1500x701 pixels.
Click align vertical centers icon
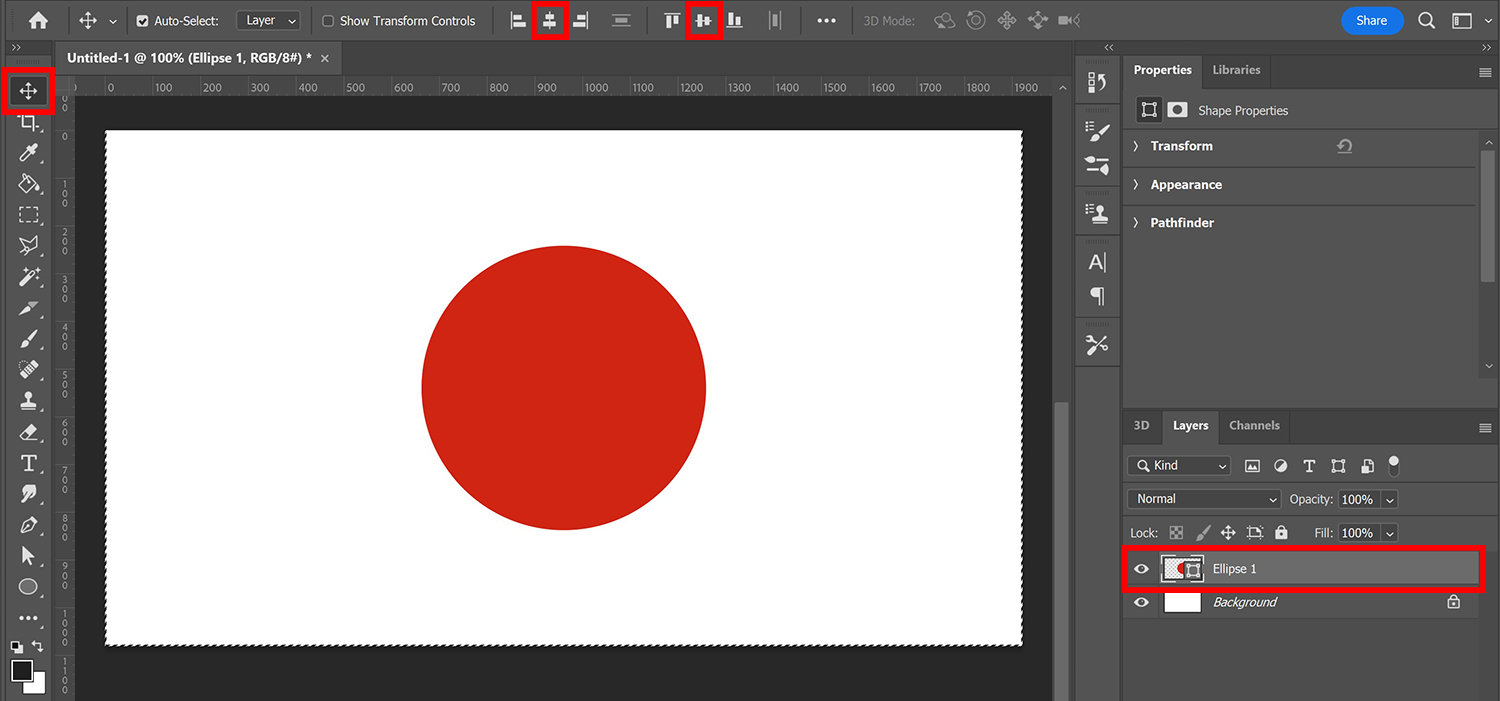(703, 21)
